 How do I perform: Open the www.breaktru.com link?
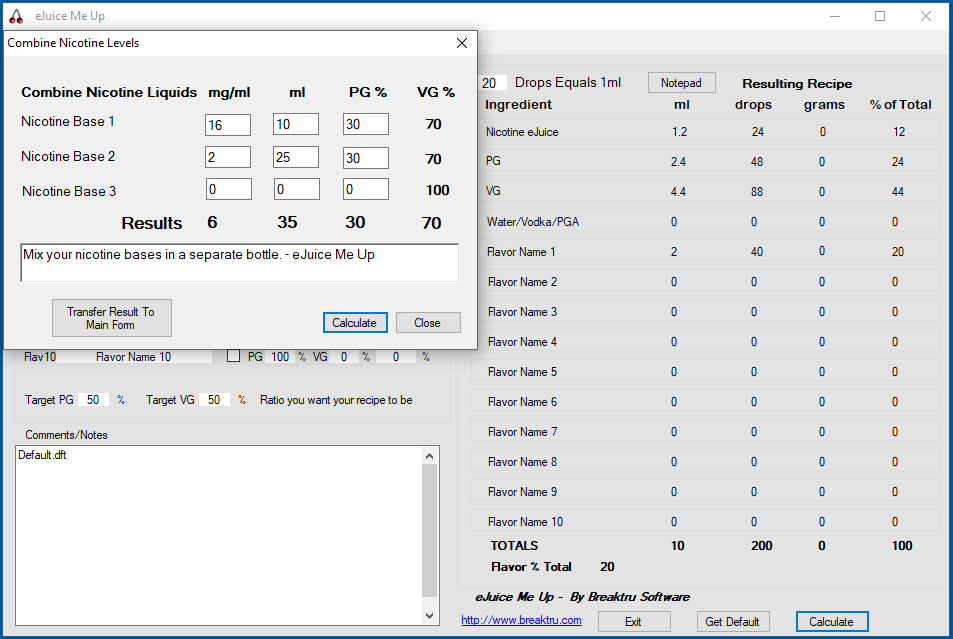coord(521,620)
